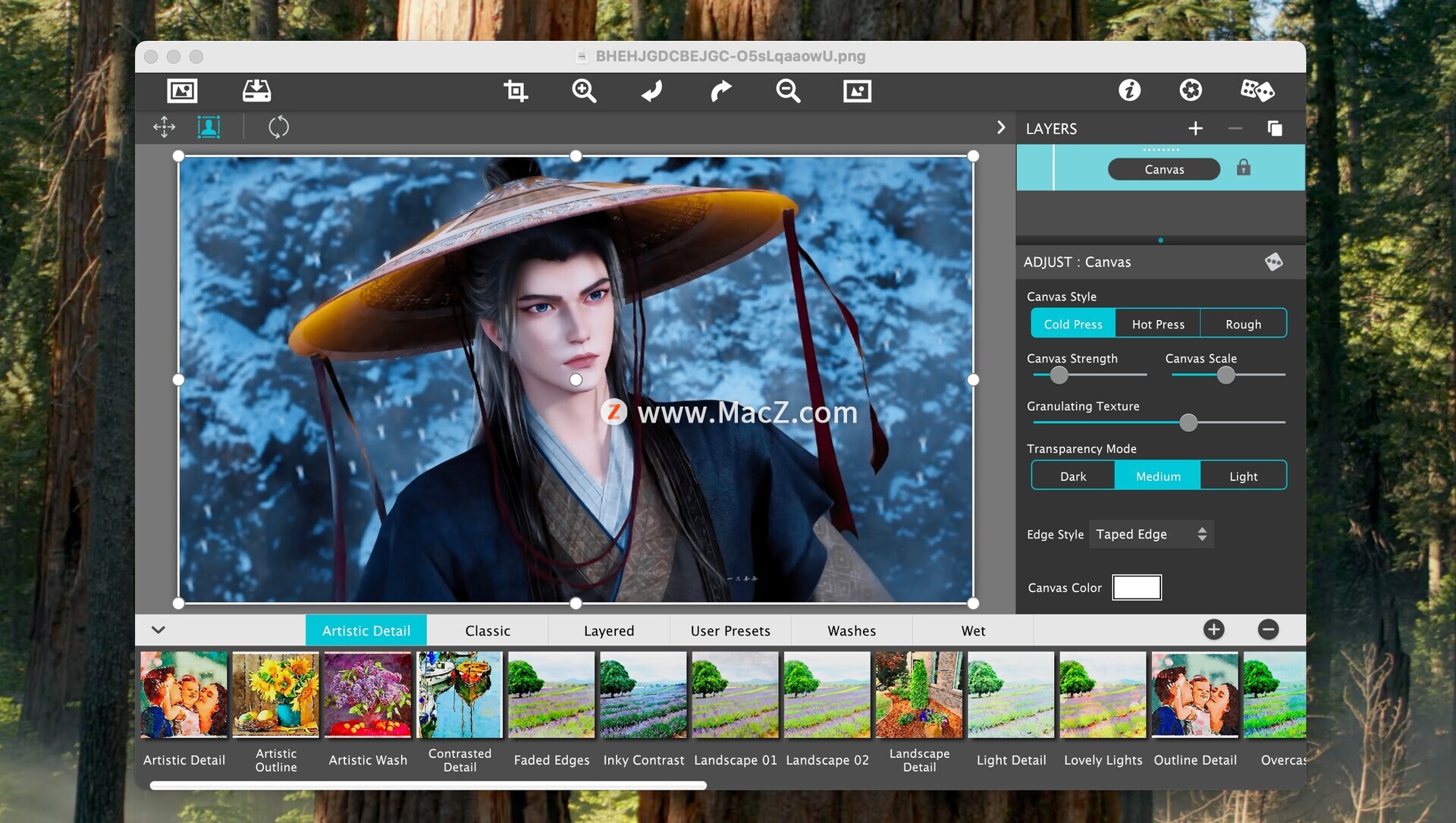Randomize Canvas adjustments with dice icon
This screenshot has width=1456, height=823.
[x=1274, y=262]
